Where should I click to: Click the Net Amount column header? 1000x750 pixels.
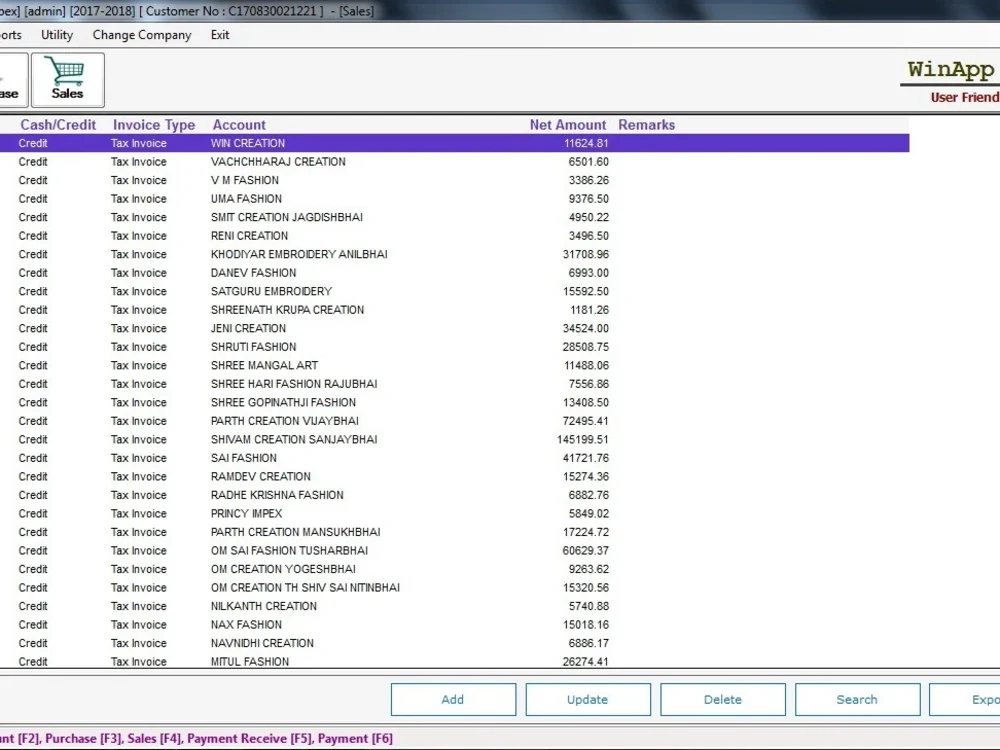click(568, 125)
